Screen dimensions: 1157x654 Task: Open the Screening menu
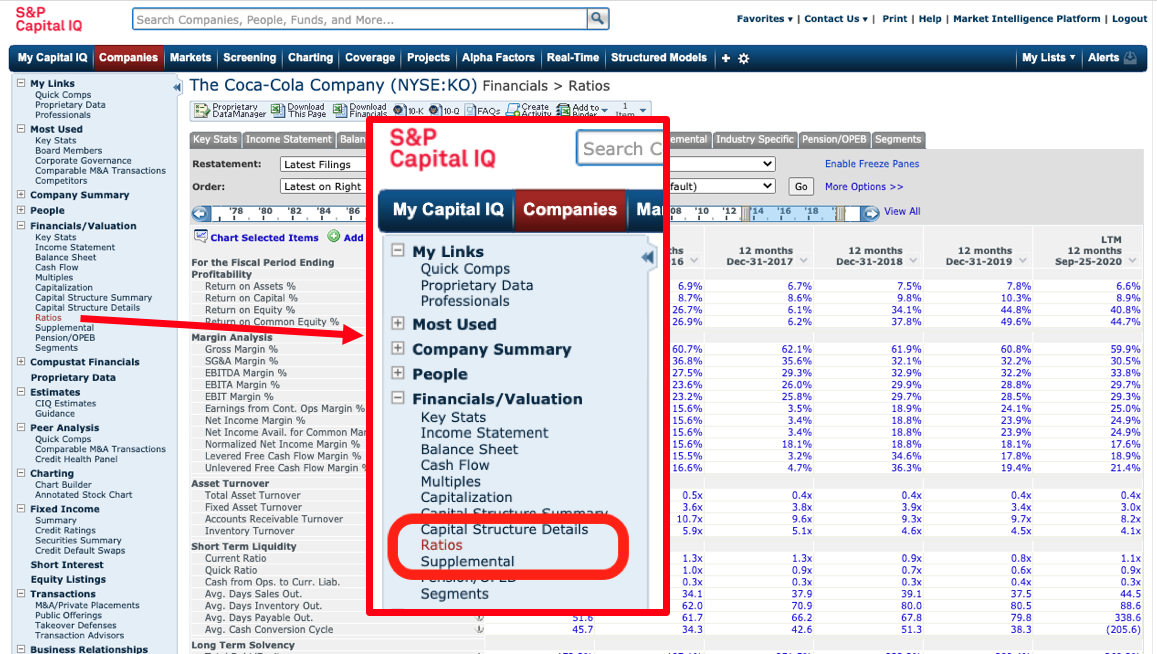249,58
